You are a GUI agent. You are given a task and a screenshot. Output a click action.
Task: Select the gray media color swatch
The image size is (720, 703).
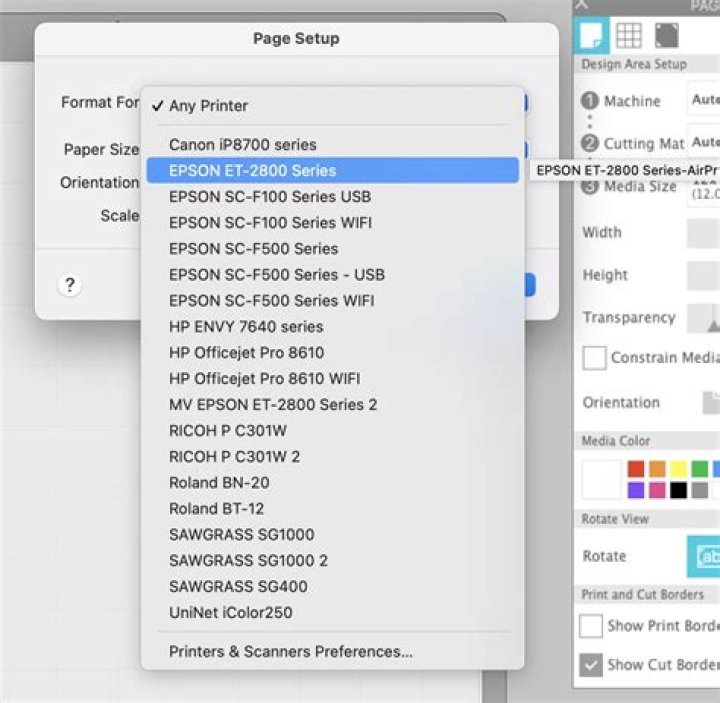click(x=699, y=490)
